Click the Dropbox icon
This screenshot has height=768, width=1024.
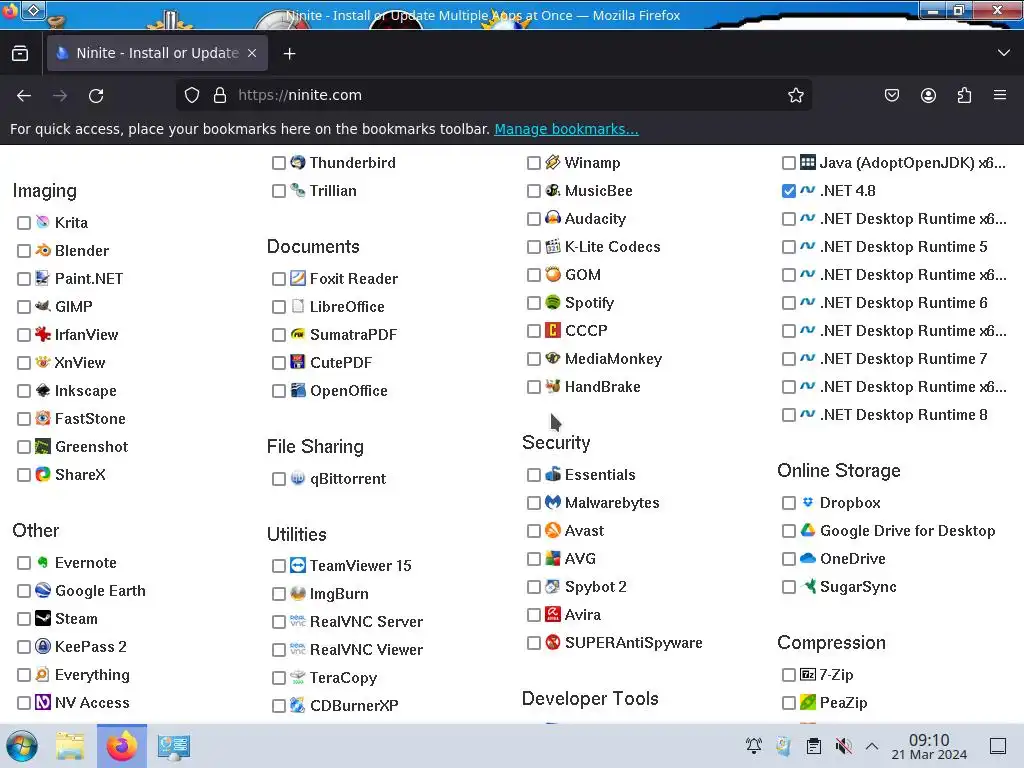(808, 502)
